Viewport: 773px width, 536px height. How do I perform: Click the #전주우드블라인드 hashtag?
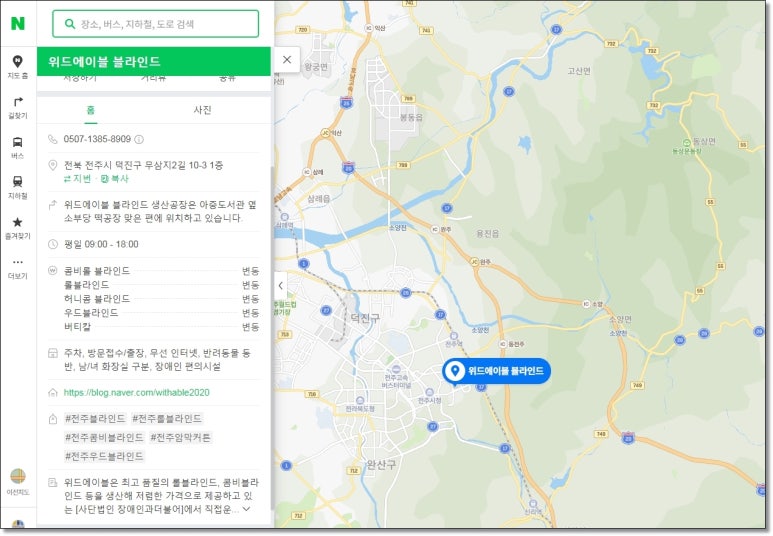105,457
